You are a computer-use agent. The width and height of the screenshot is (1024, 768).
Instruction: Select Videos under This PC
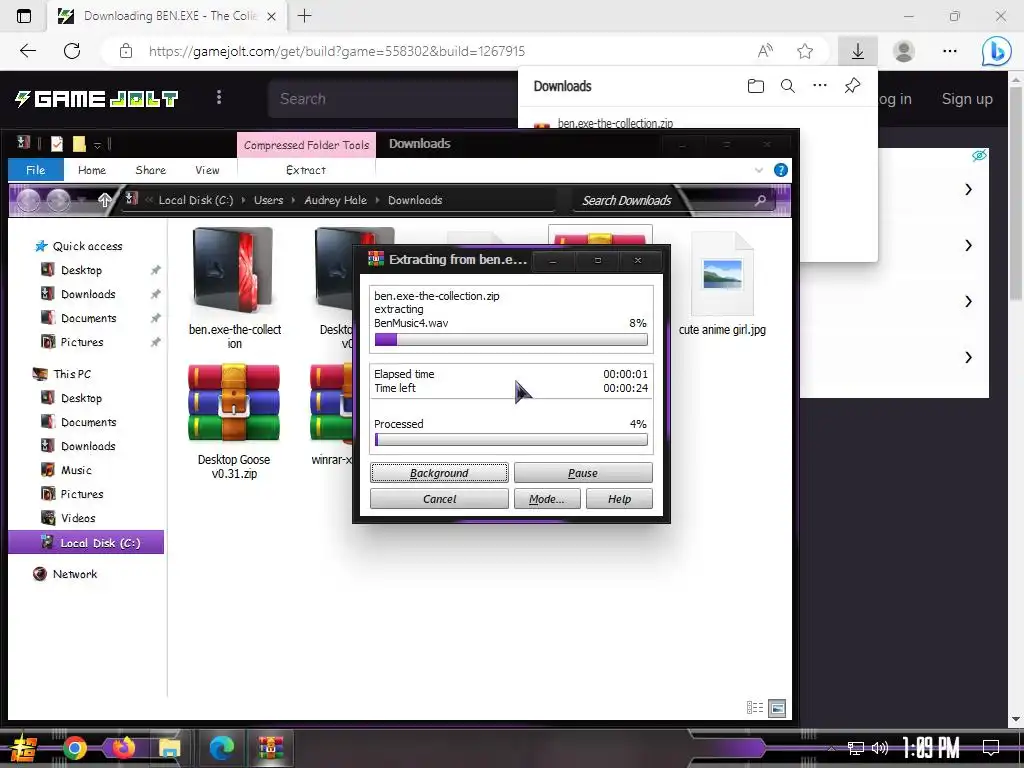click(78, 518)
